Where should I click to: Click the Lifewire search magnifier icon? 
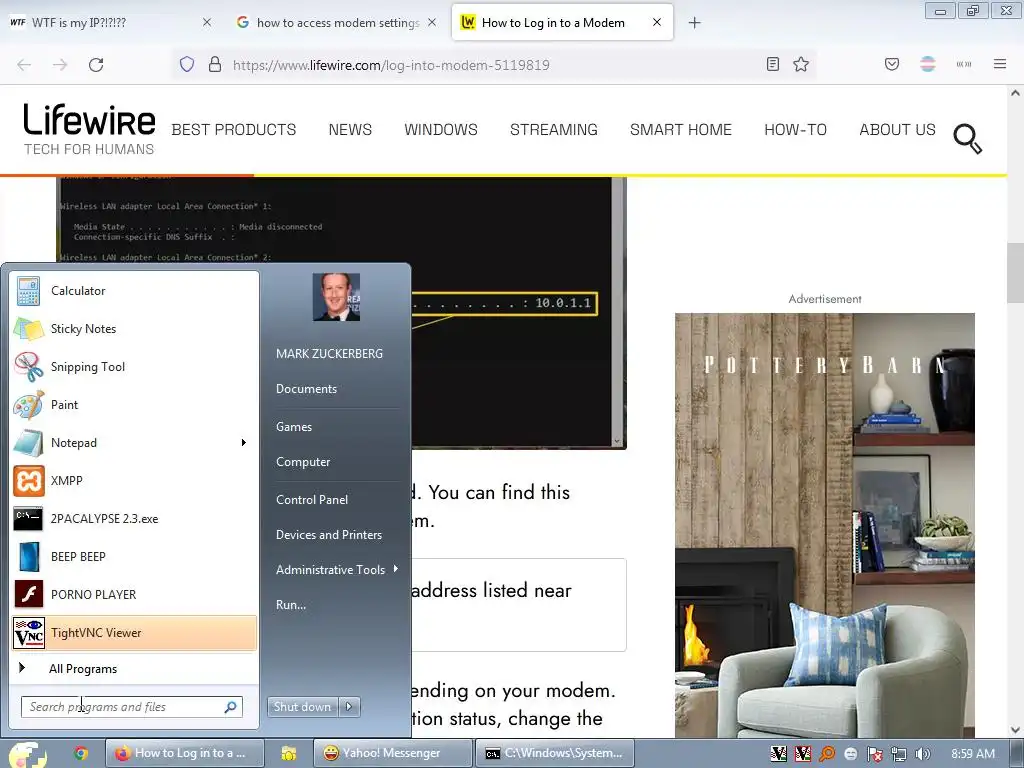click(x=968, y=138)
